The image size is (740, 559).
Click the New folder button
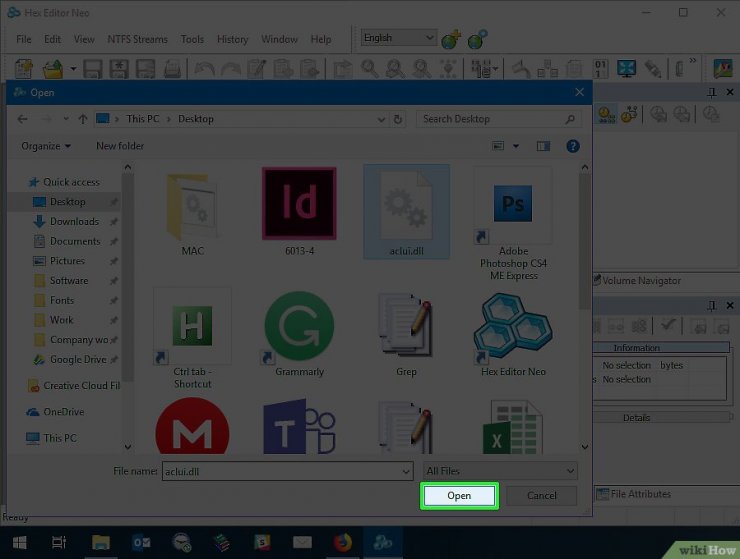coord(120,146)
